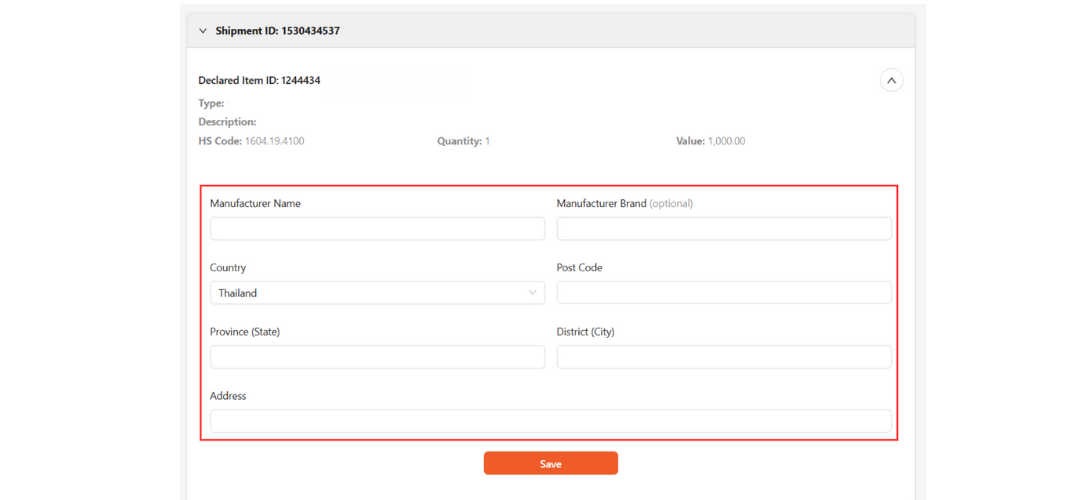Click the Declared Item ID 1244434 heading

point(259,80)
